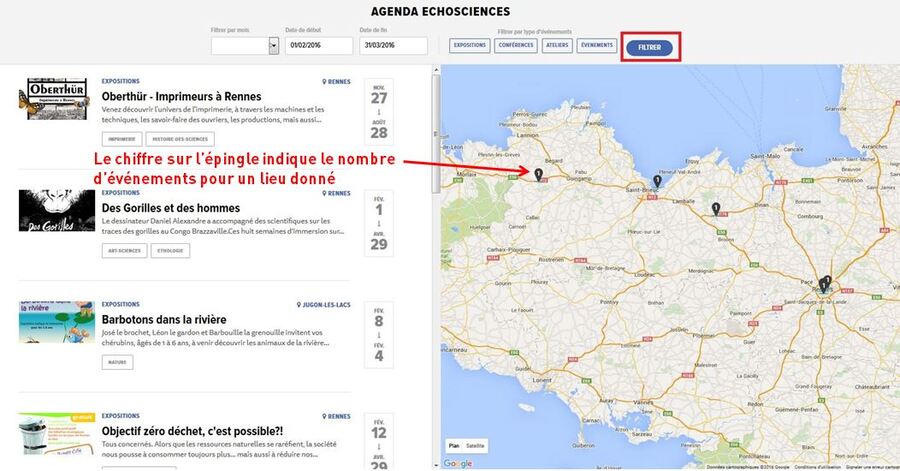Click the map pin near Bégard
900x471 pixels.
[538, 174]
